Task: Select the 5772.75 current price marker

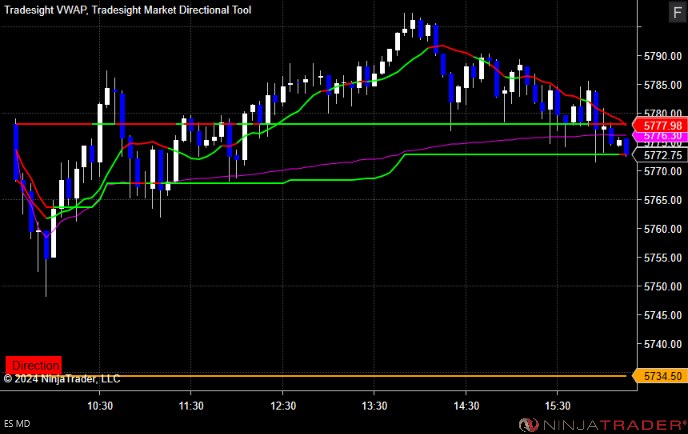Action: 660,155
